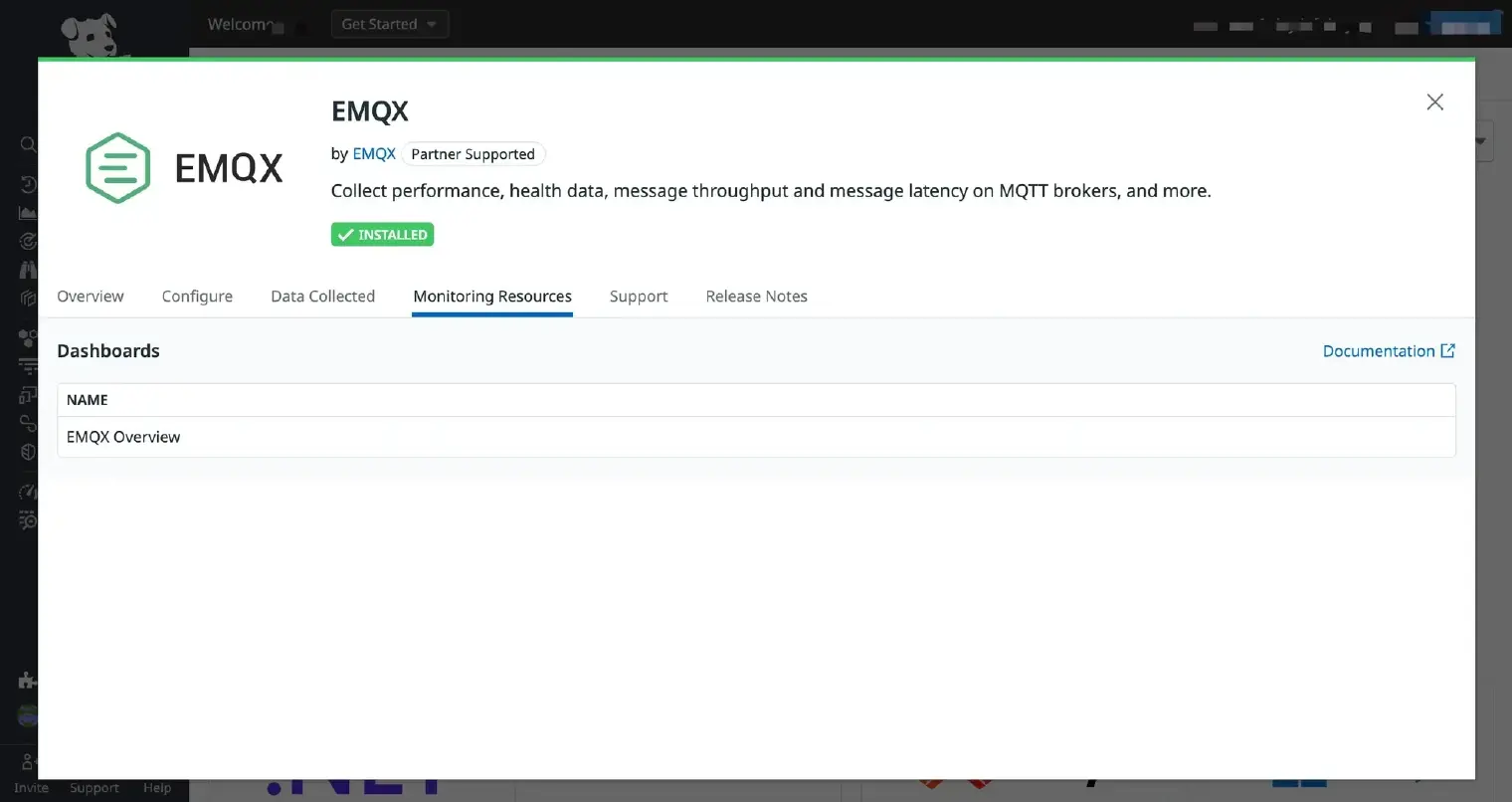1512x802 pixels.
Task: Expand the Get Started dropdown in background
Action: 389,24
